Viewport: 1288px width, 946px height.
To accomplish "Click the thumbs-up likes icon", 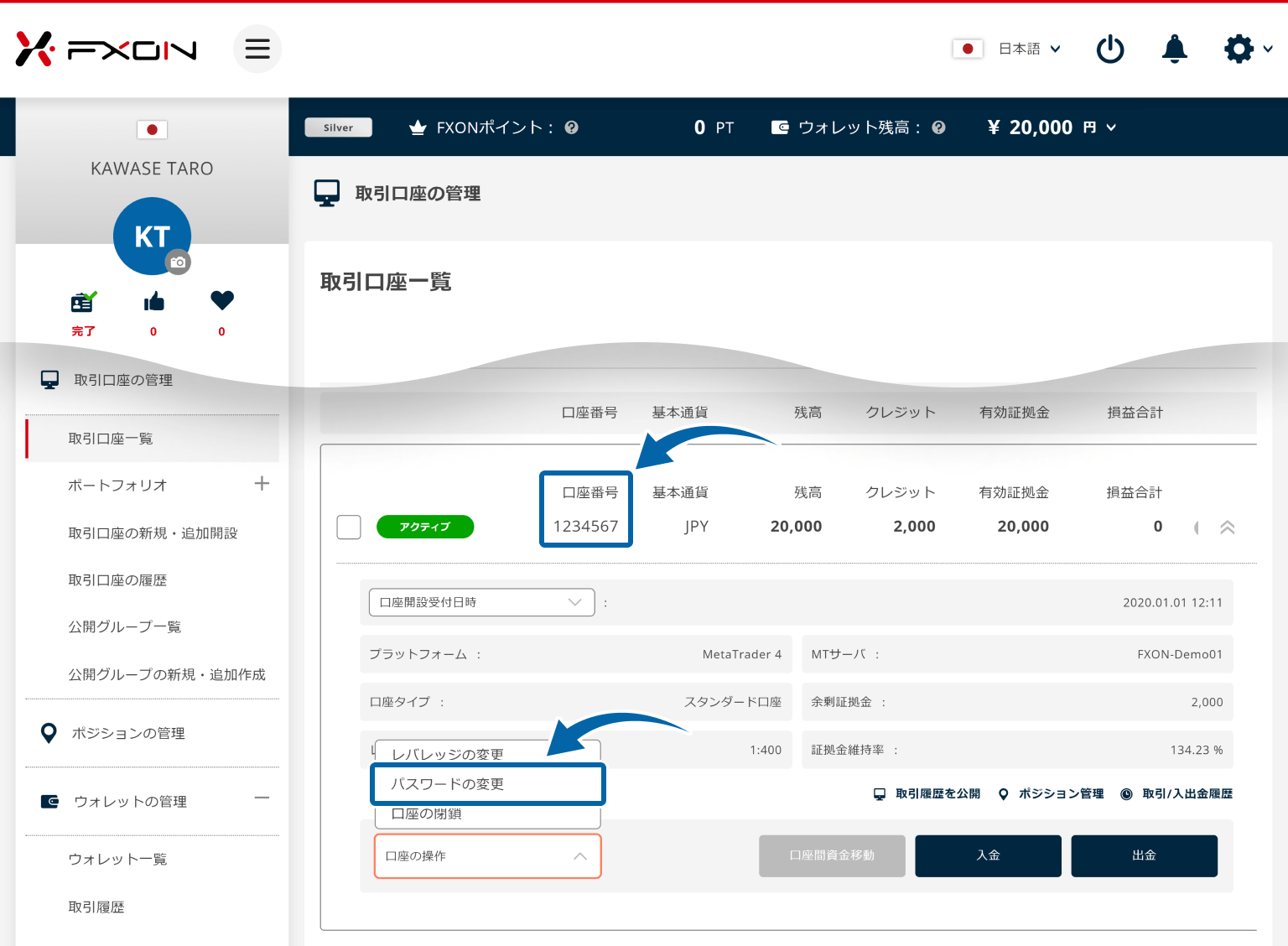I will click(154, 301).
